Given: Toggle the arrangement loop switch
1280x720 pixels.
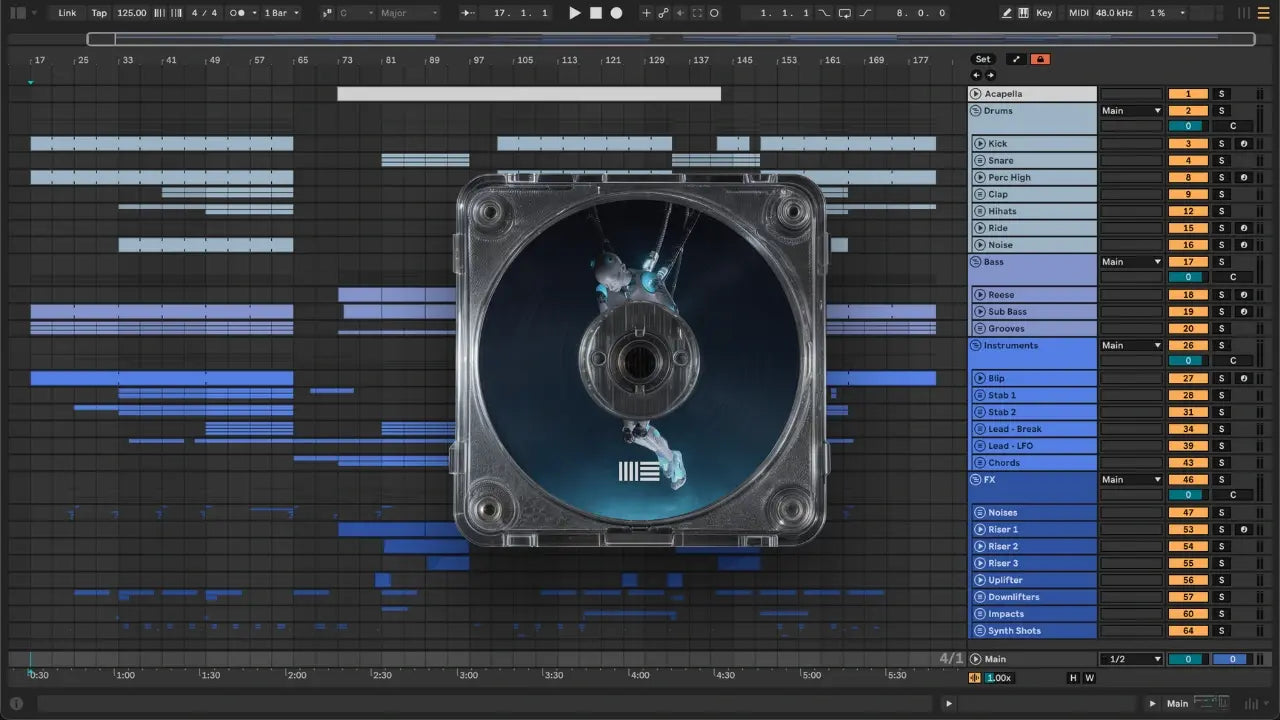Looking at the screenshot, I should click(845, 13).
